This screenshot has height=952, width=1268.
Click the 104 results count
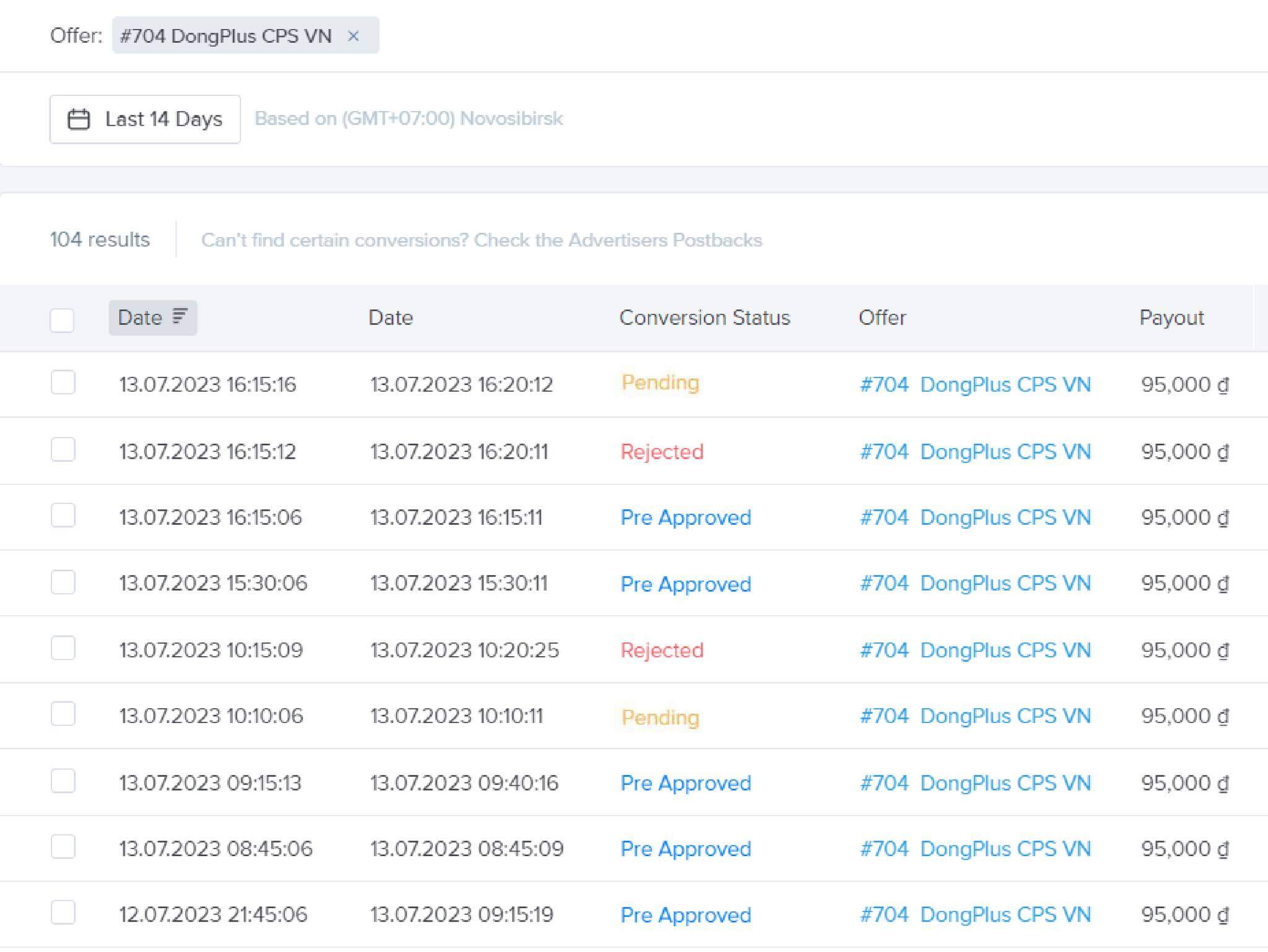(x=100, y=240)
